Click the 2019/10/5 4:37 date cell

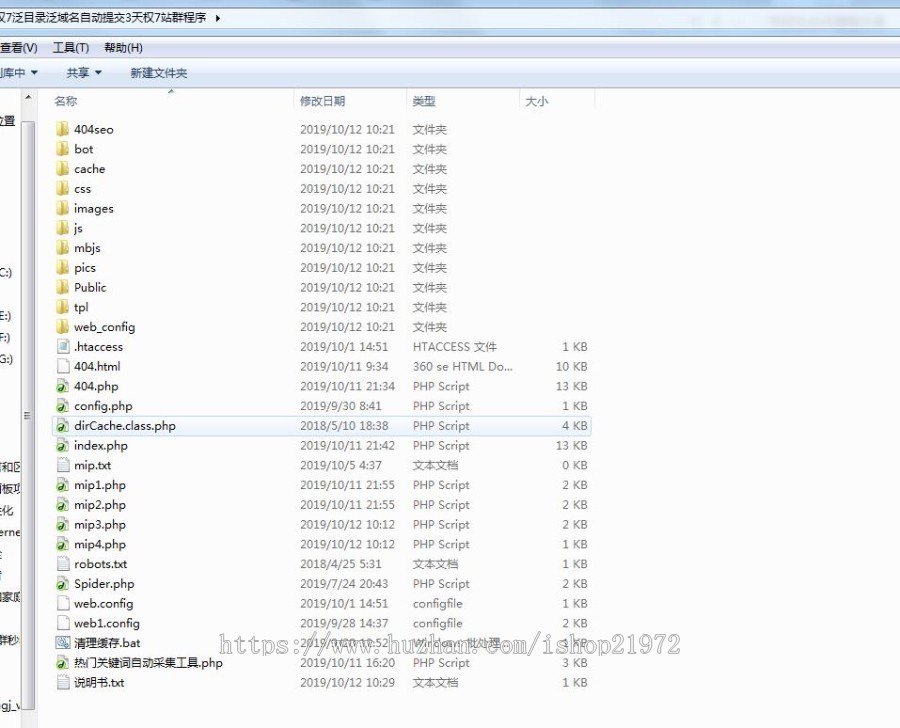[340, 465]
